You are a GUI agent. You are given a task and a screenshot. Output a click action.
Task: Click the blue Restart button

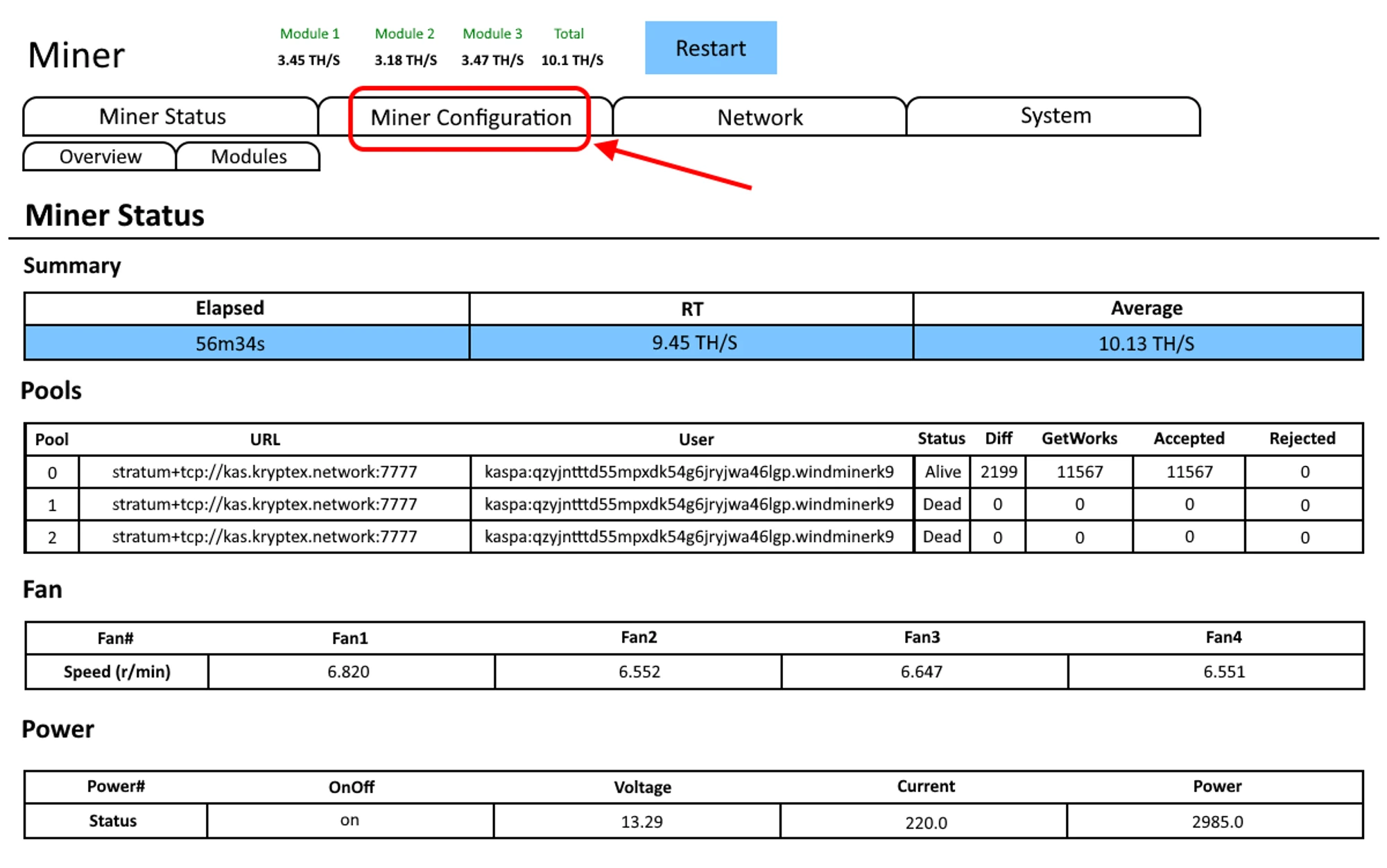click(x=710, y=48)
